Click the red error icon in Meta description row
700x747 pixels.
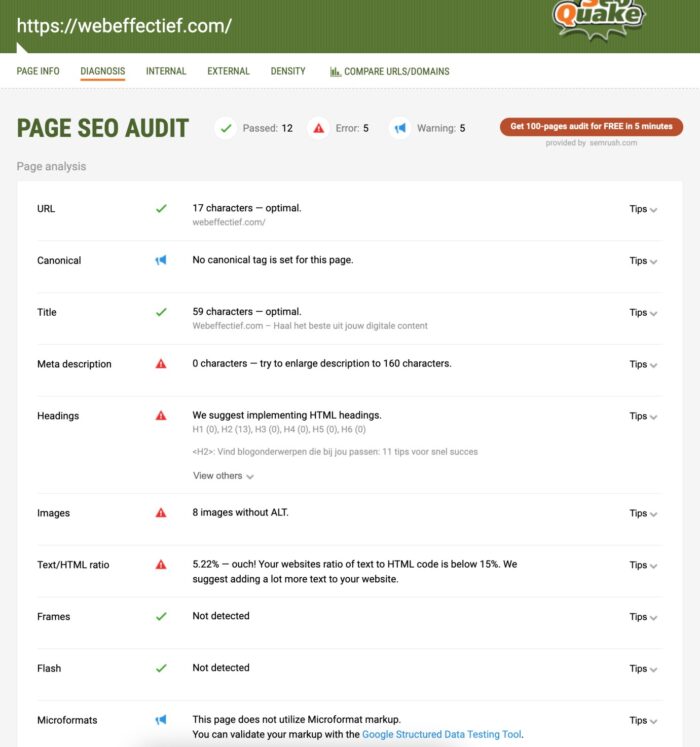161,364
